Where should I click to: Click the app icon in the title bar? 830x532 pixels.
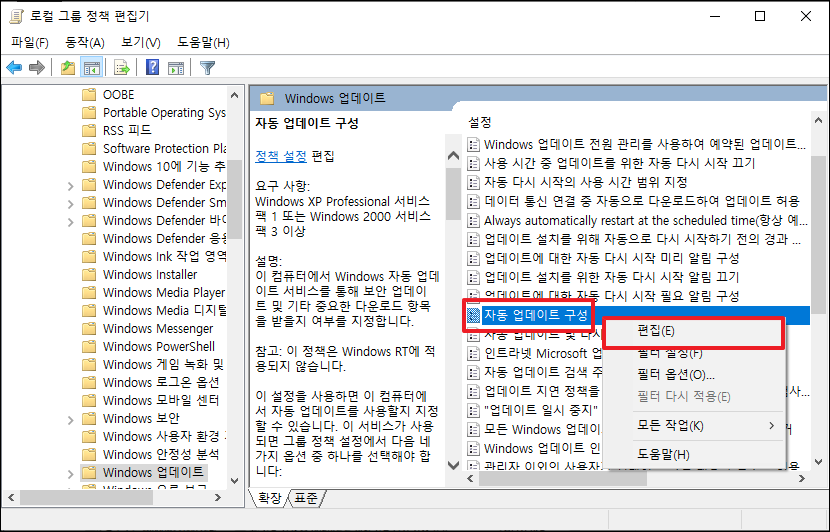point(16,16)
